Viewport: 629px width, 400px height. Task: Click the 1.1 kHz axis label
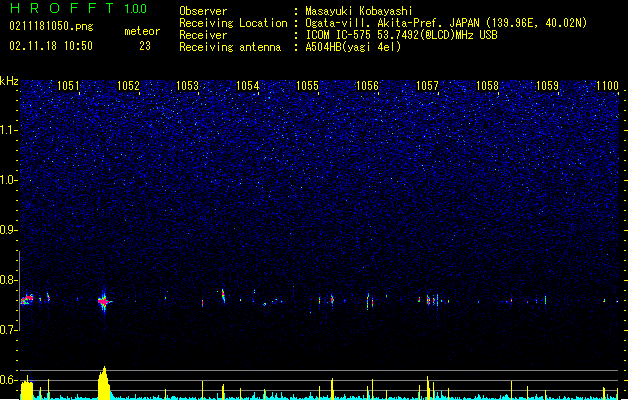(x=9, y=130)
